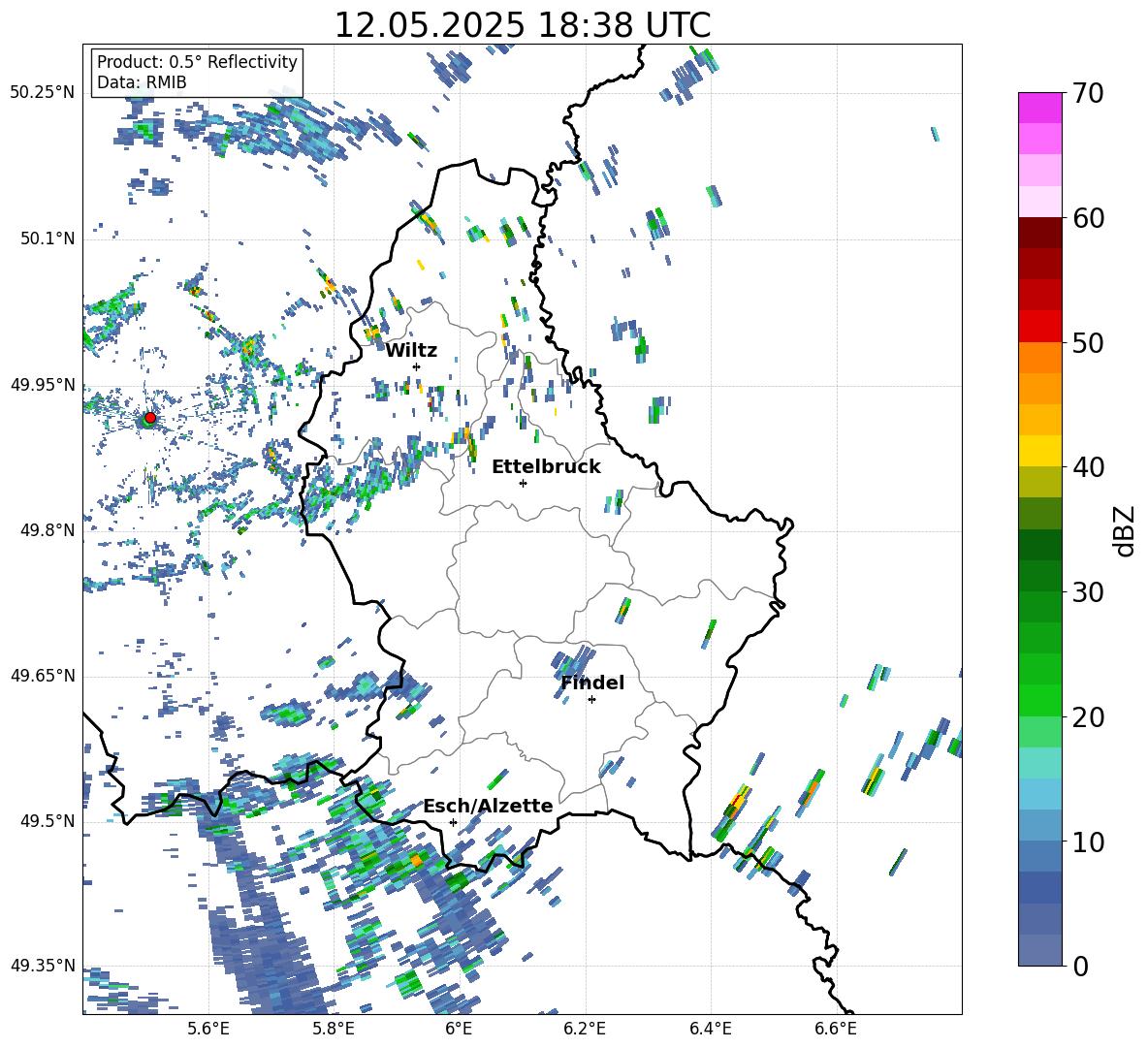Click the 30 tick on colorbar

[x=1088, y=592]
